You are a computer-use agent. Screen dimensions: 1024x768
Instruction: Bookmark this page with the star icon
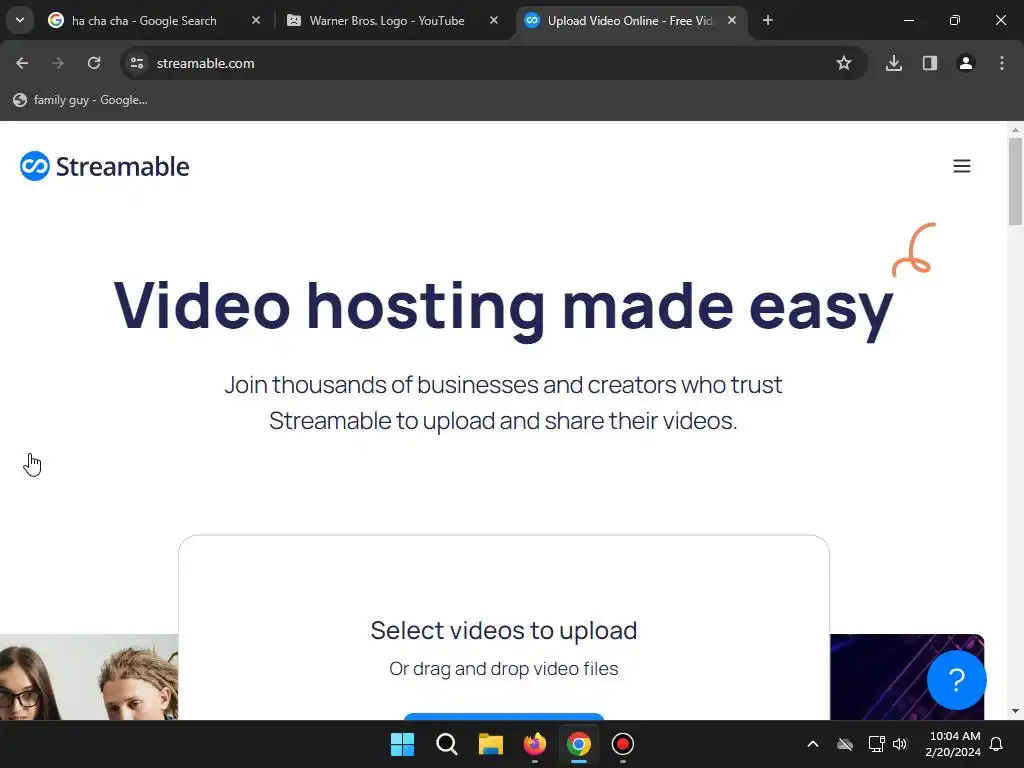tap(844, 63)
